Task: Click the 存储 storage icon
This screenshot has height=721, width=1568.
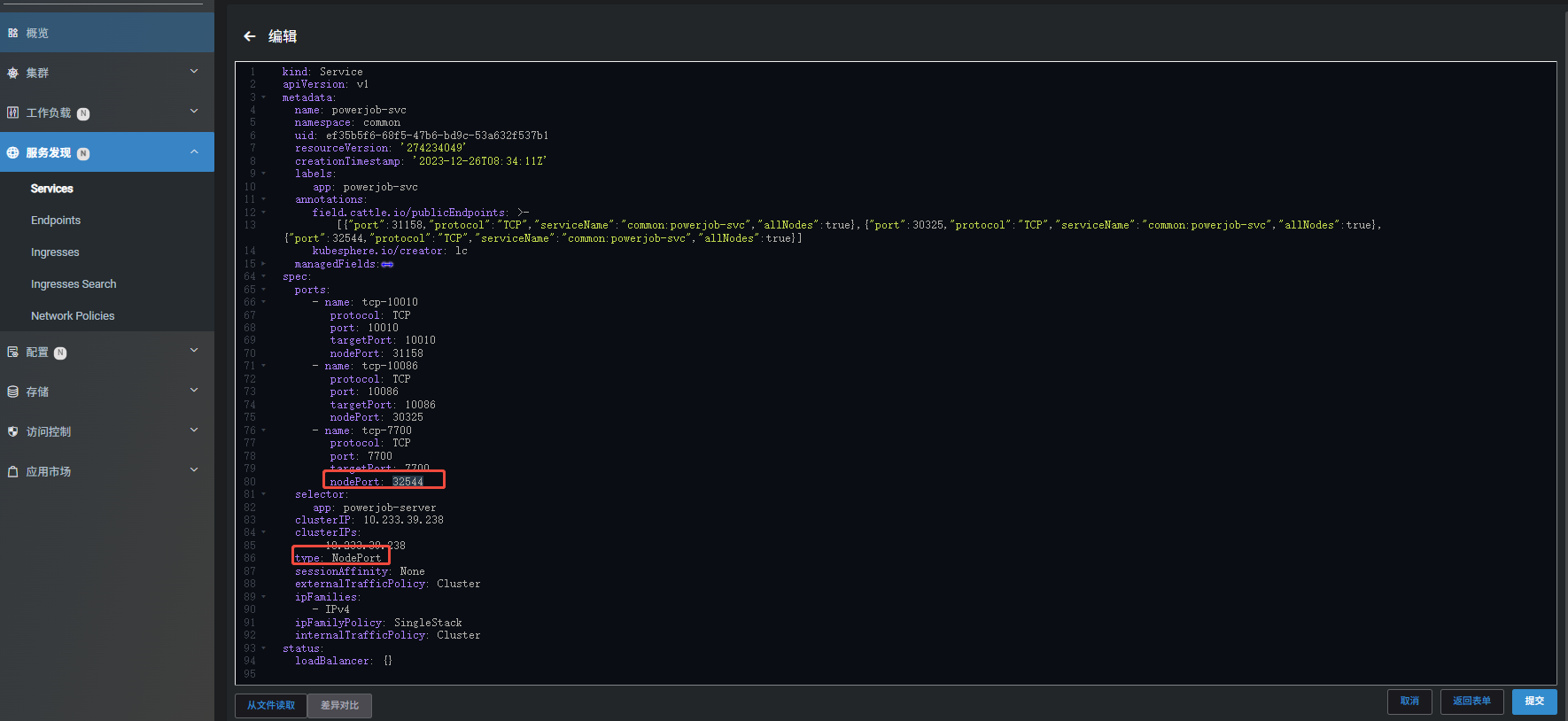Action: [12, 392]
